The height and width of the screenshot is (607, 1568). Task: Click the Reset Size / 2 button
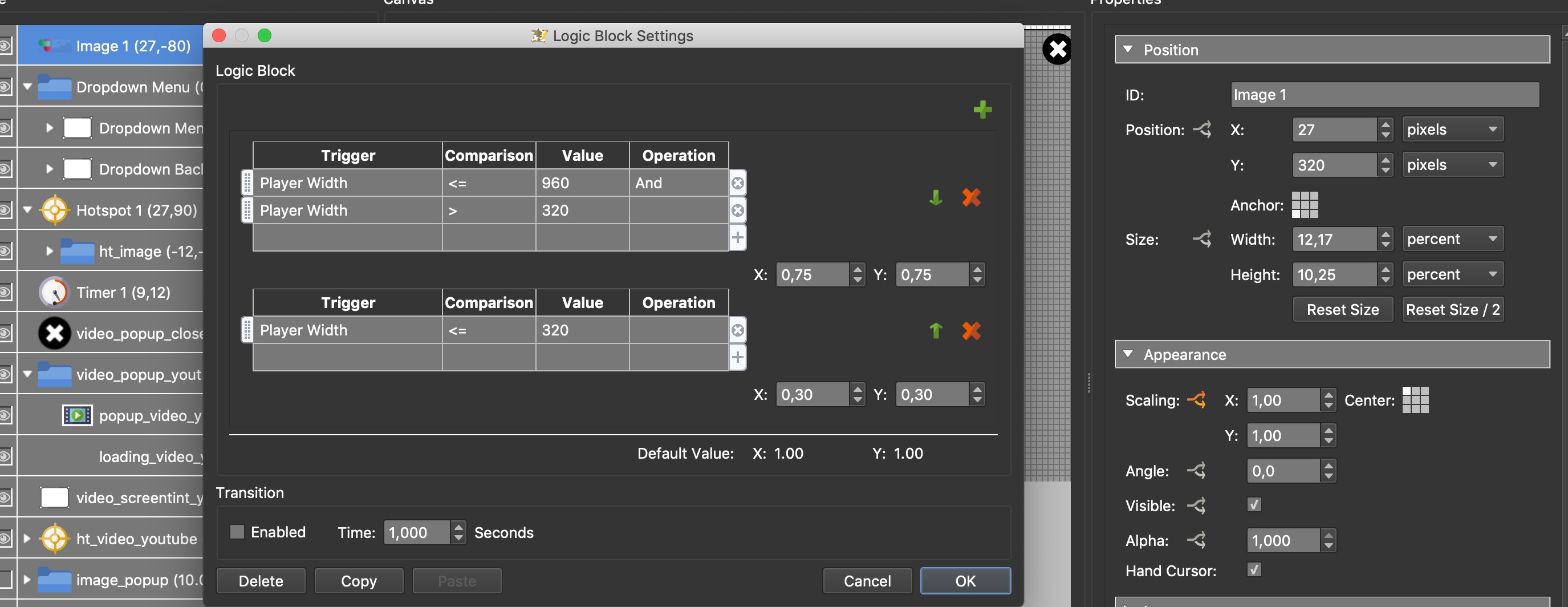click(x=1452, y=309)
